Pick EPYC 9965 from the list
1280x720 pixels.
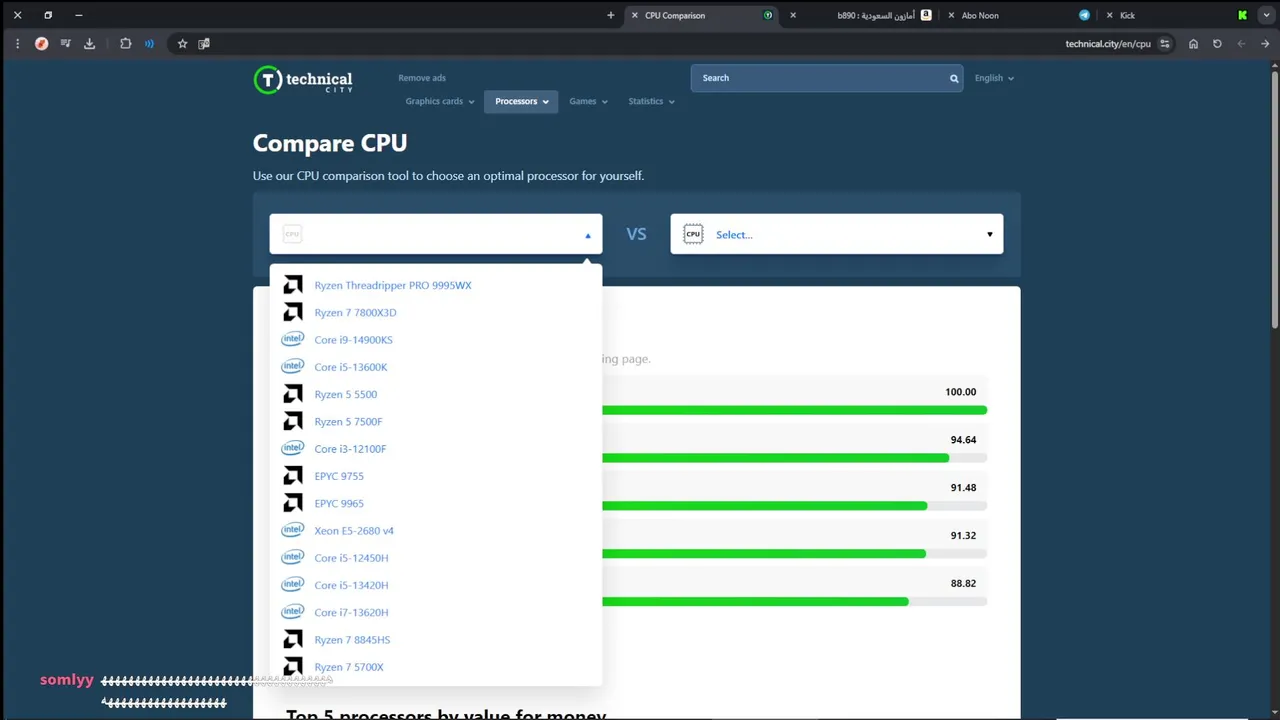click(x=436, y=503)
